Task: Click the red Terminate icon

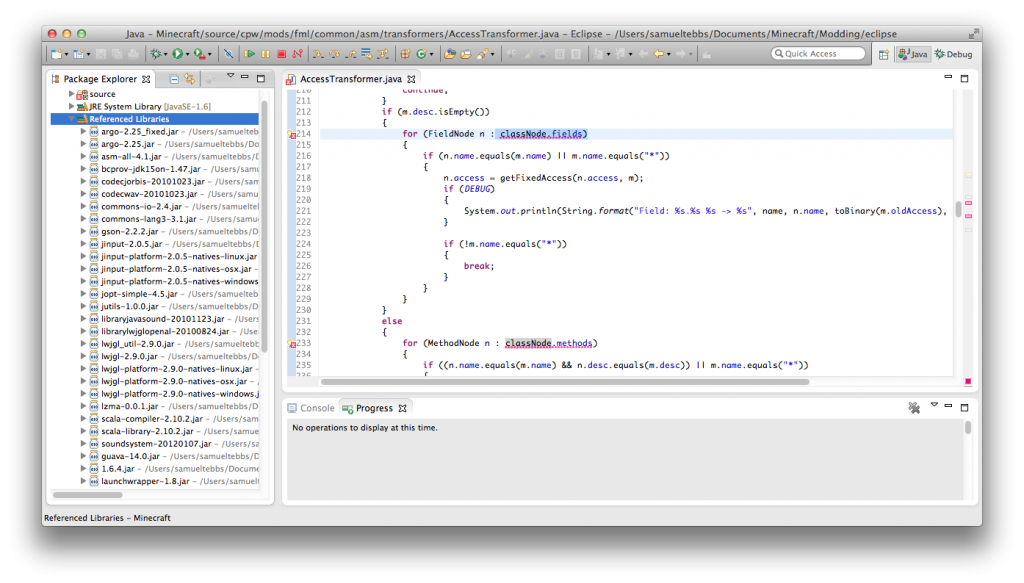Action: [281, 54]
